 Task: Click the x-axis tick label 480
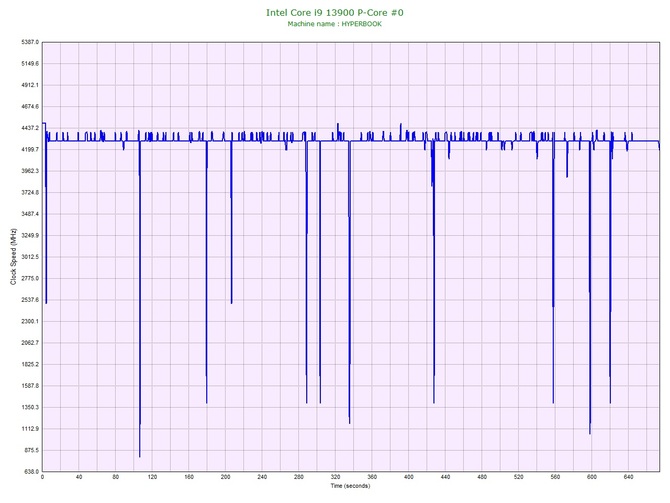click(482, 477)
